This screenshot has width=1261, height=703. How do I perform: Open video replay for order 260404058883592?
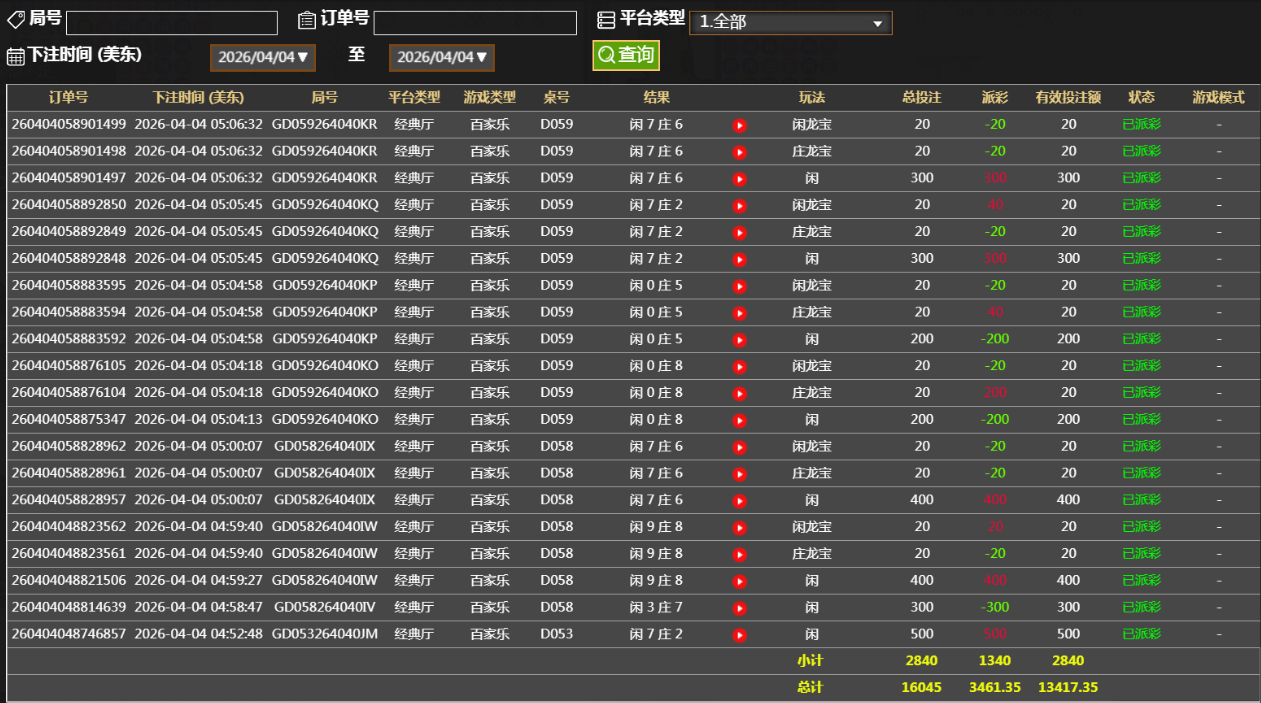(739, 340)
